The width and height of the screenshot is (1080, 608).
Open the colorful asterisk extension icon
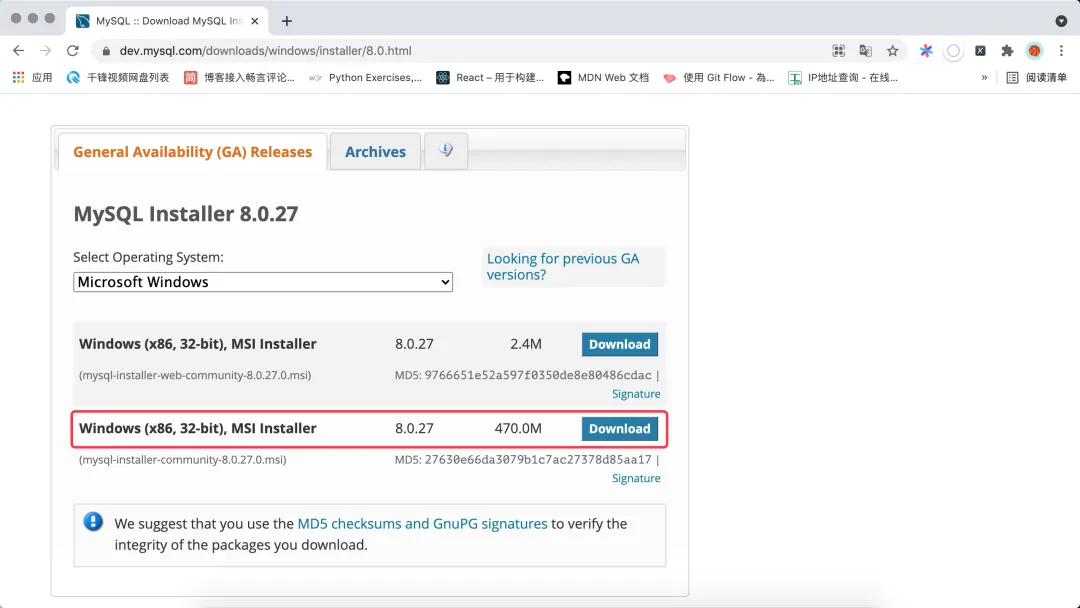926,50
